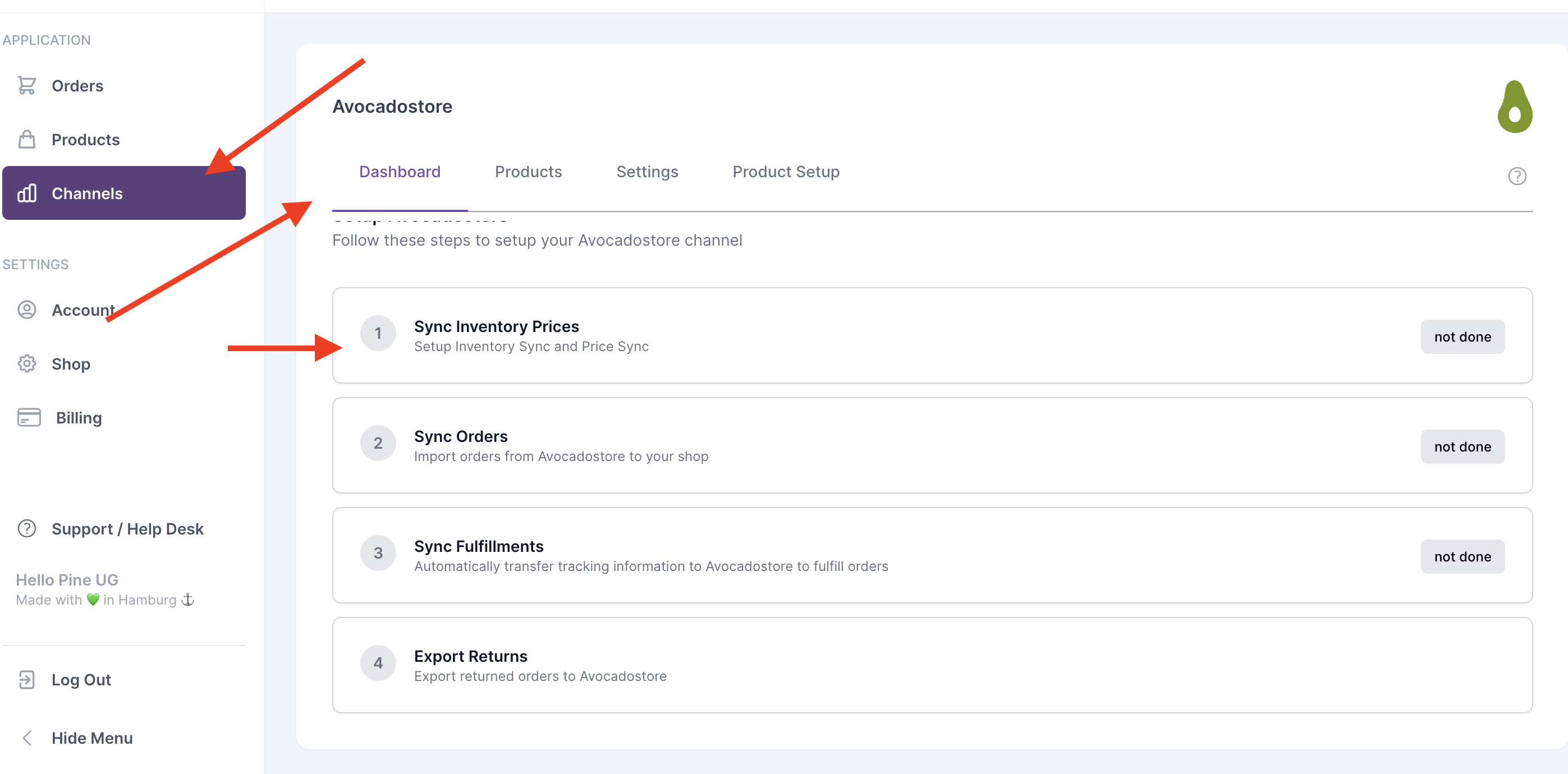Screen dimensions: 1568x774
Task: Click the Support question mark icon
Action: (x=27, y=528)
